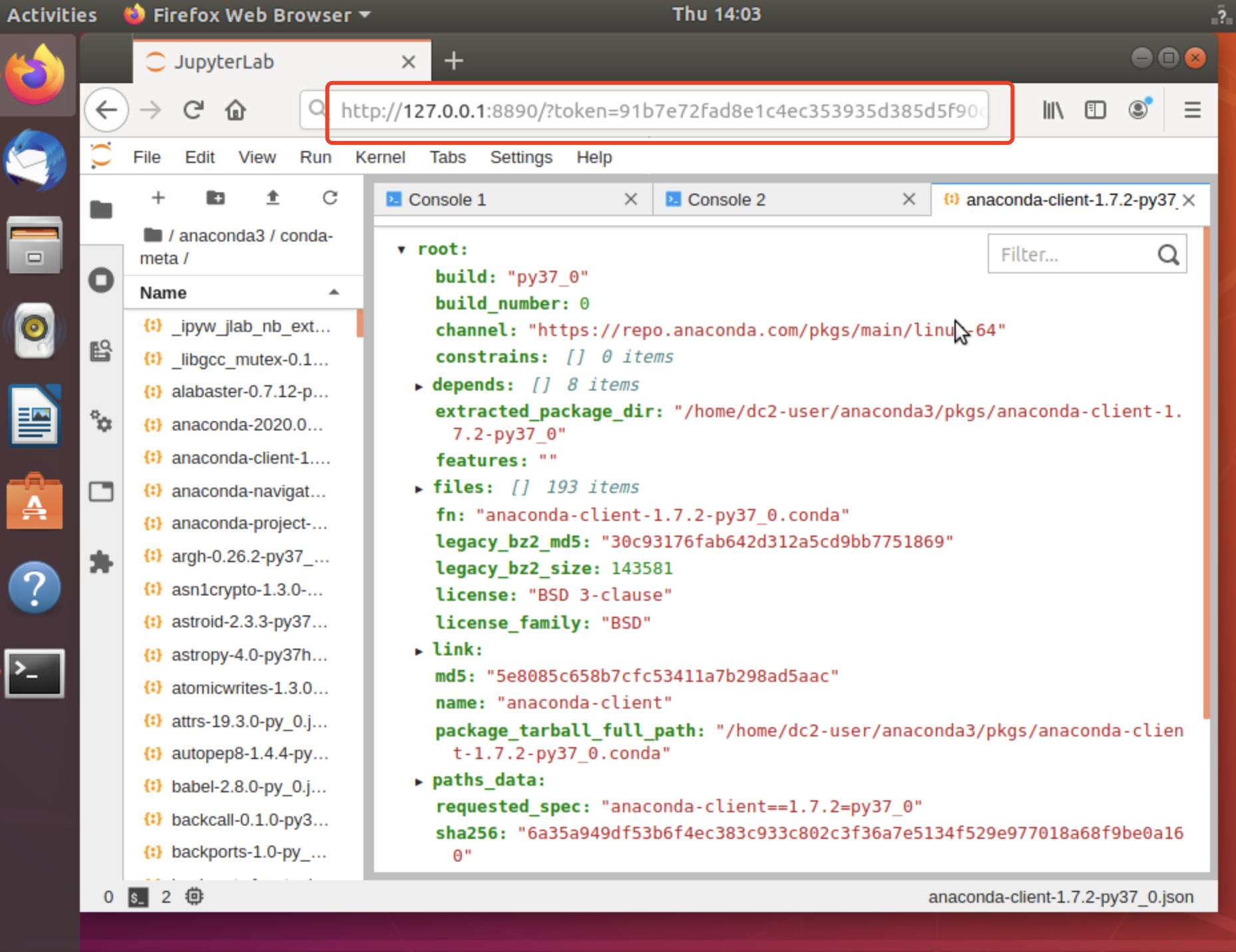Reload the page in Firefox

pyautogui.click(x=193, y=110)
